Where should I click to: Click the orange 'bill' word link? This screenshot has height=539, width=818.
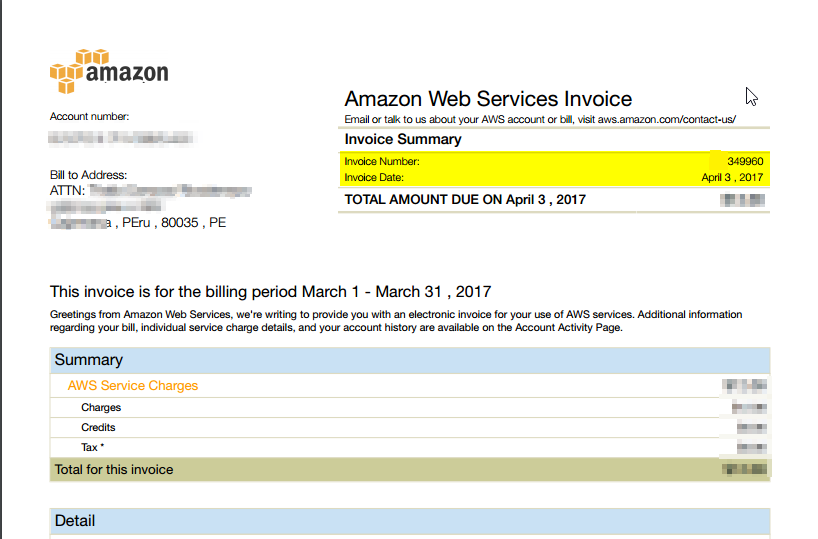(x=566, y=120)
